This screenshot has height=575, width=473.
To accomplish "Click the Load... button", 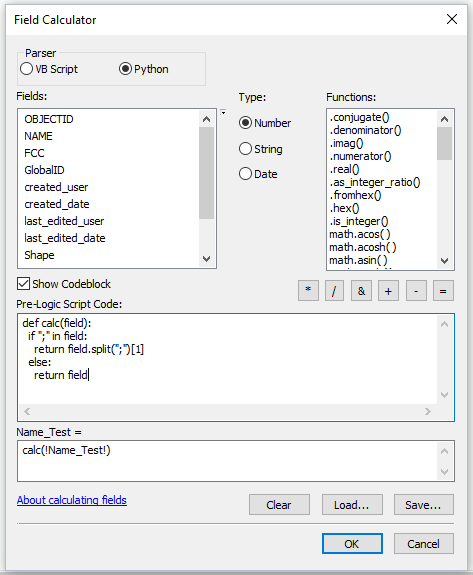I will (x=352, y=505).
